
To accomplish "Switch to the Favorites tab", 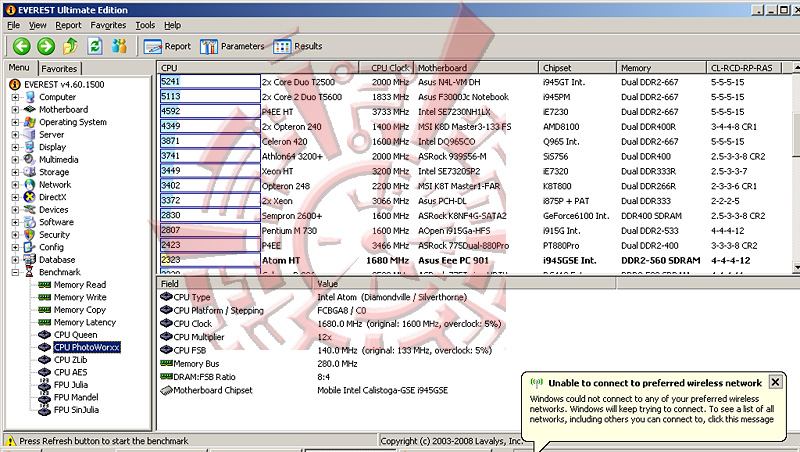I will [59, 68].
